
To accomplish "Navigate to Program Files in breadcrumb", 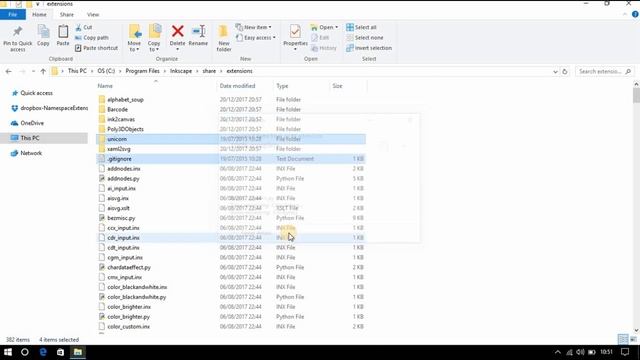I will (142, 71).
